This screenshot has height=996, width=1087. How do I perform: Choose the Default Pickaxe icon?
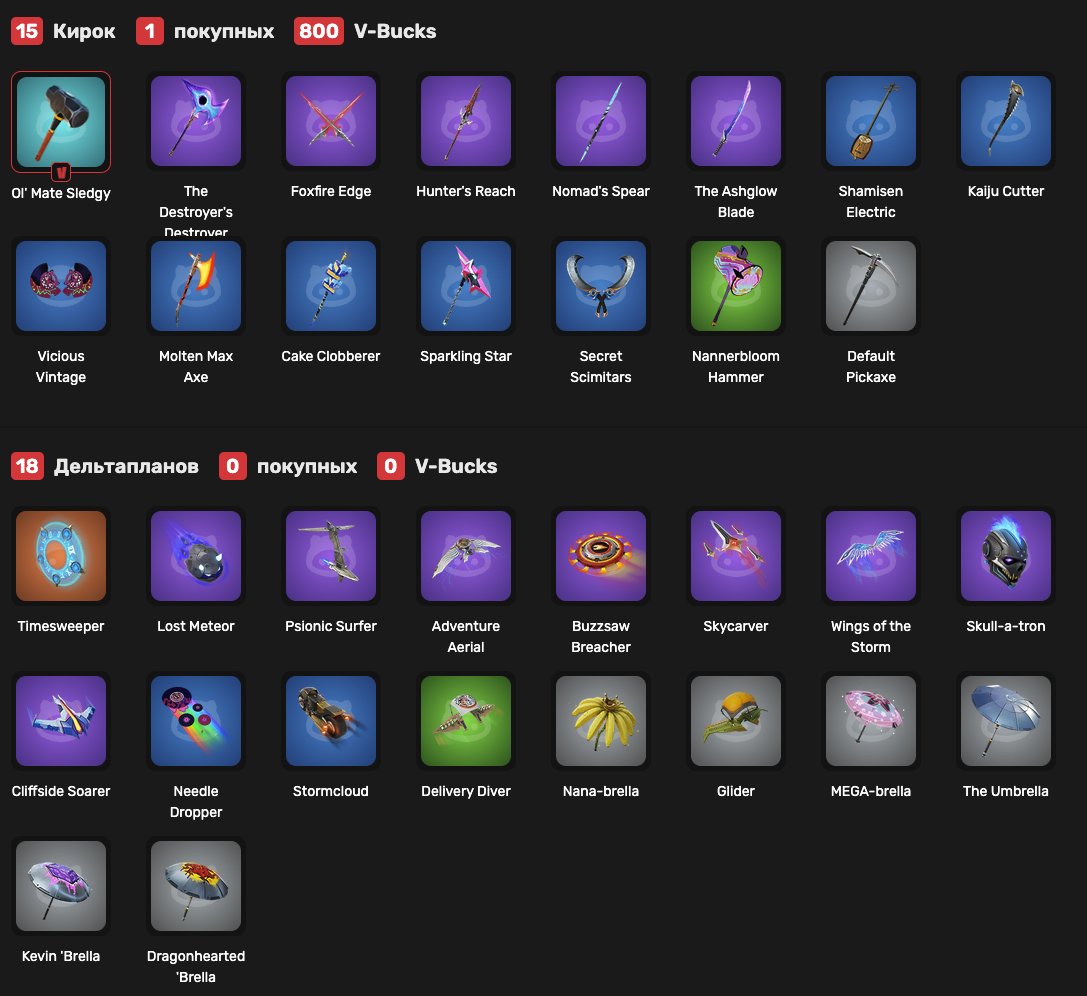click(x=871, y=286)
